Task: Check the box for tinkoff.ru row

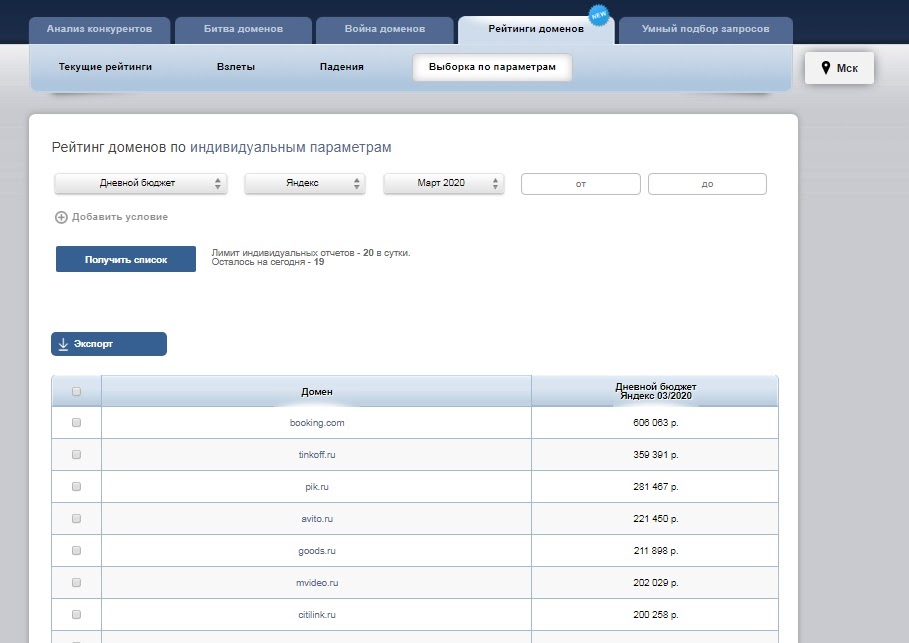Action: pos(76,455)
